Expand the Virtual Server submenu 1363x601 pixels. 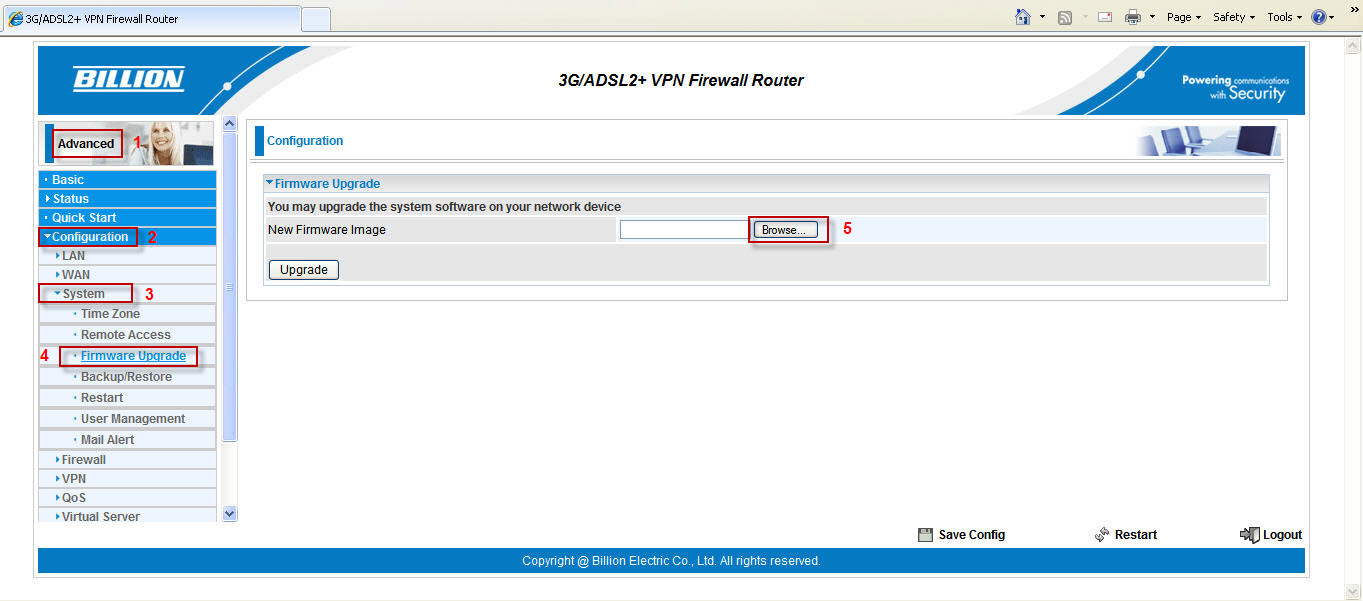click(x=128, y=516)
